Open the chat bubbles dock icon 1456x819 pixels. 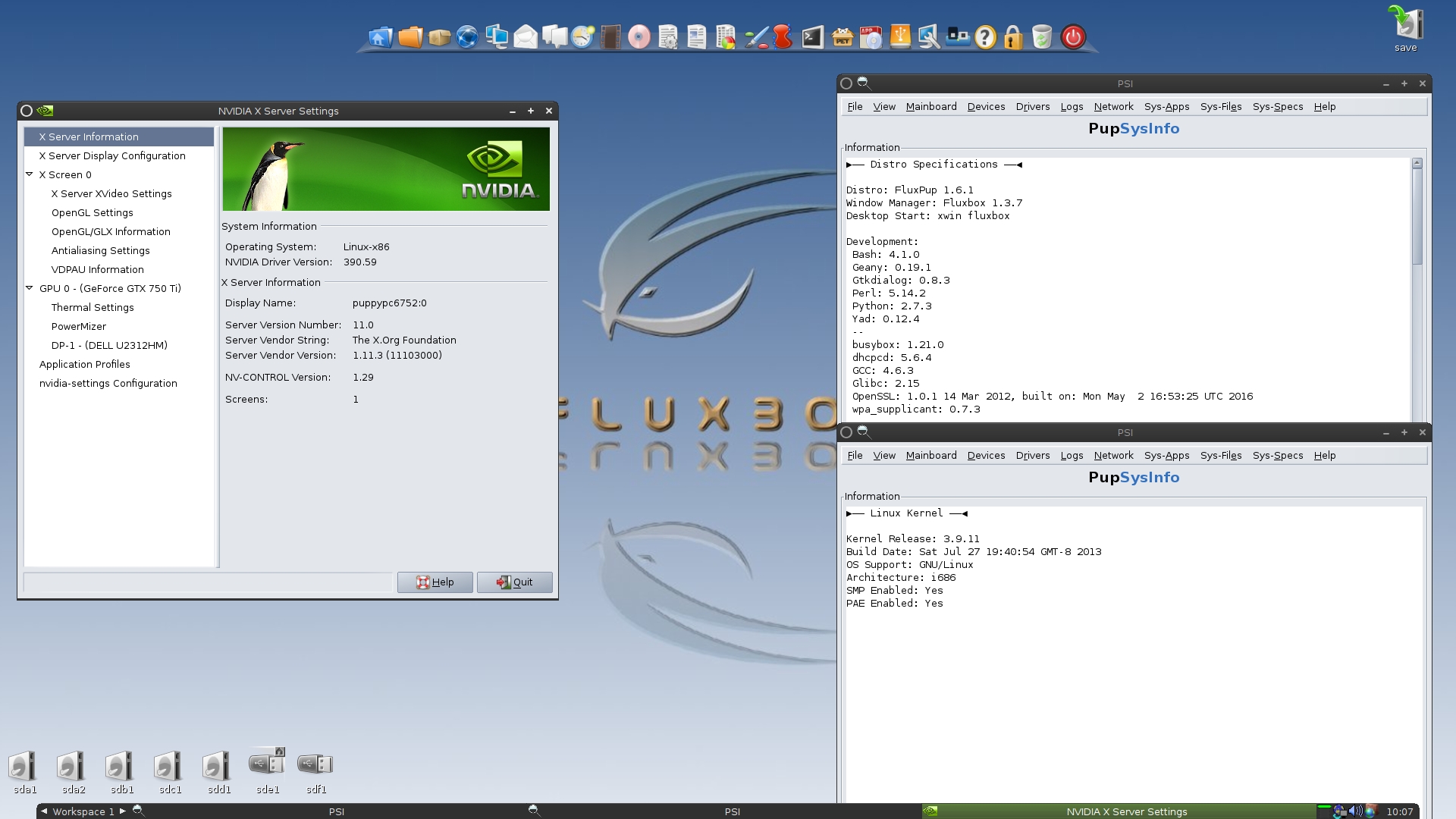tap(554, 36)
